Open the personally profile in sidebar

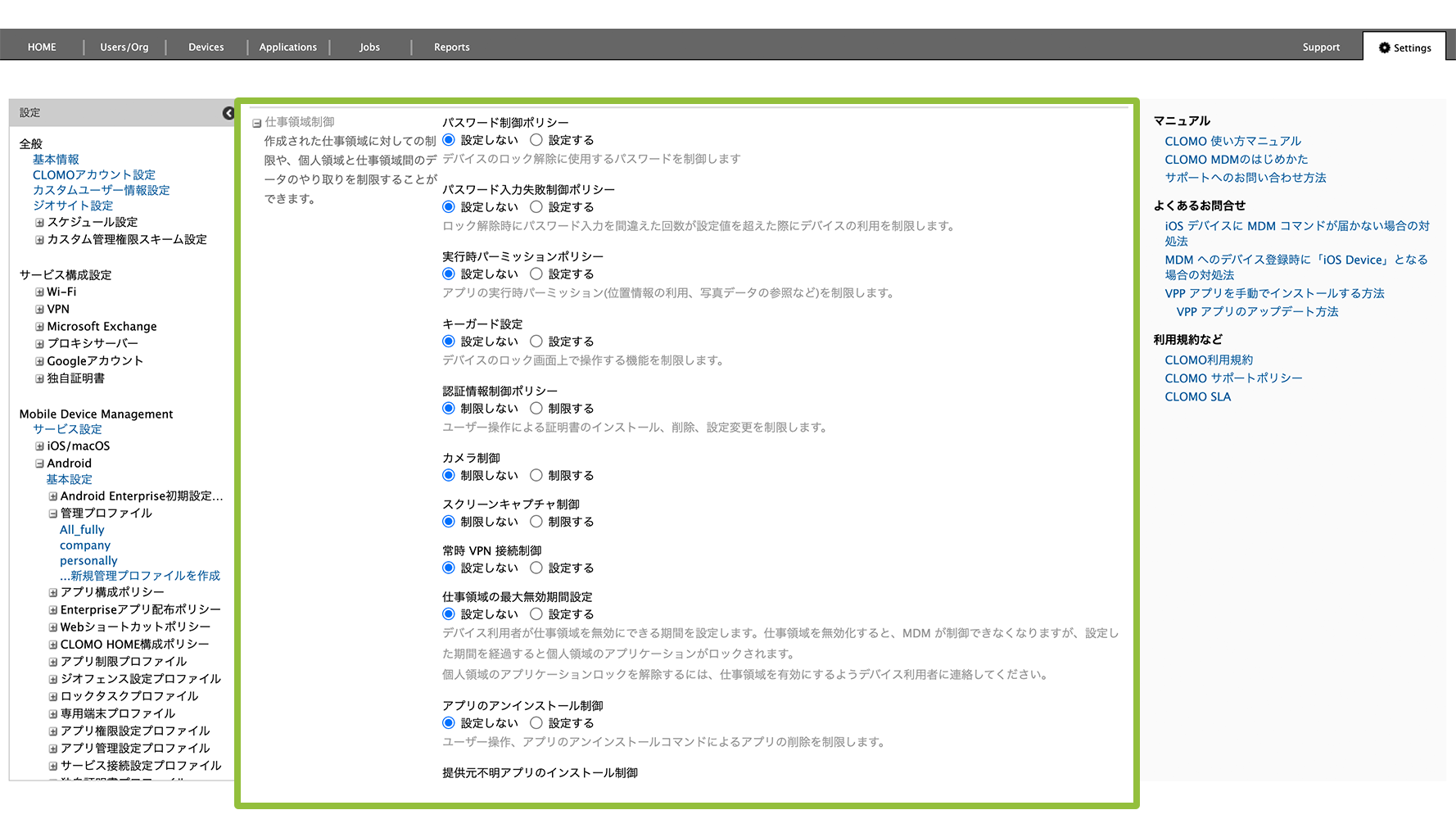coord(88,561)
